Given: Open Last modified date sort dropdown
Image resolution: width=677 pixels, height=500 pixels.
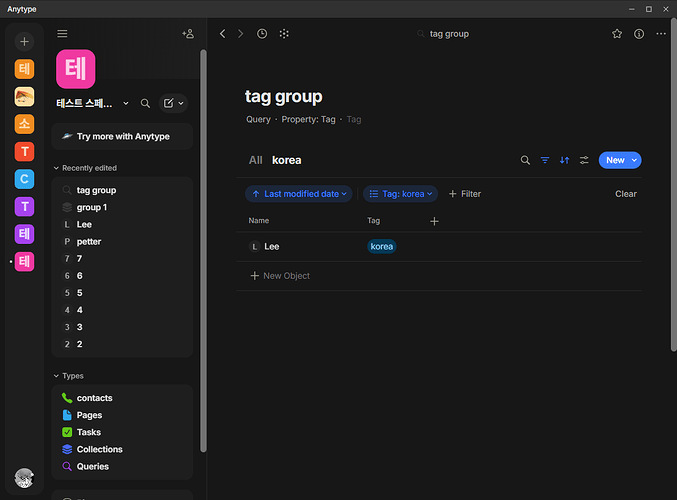Looking at the screenshot, I should point(299,194).
